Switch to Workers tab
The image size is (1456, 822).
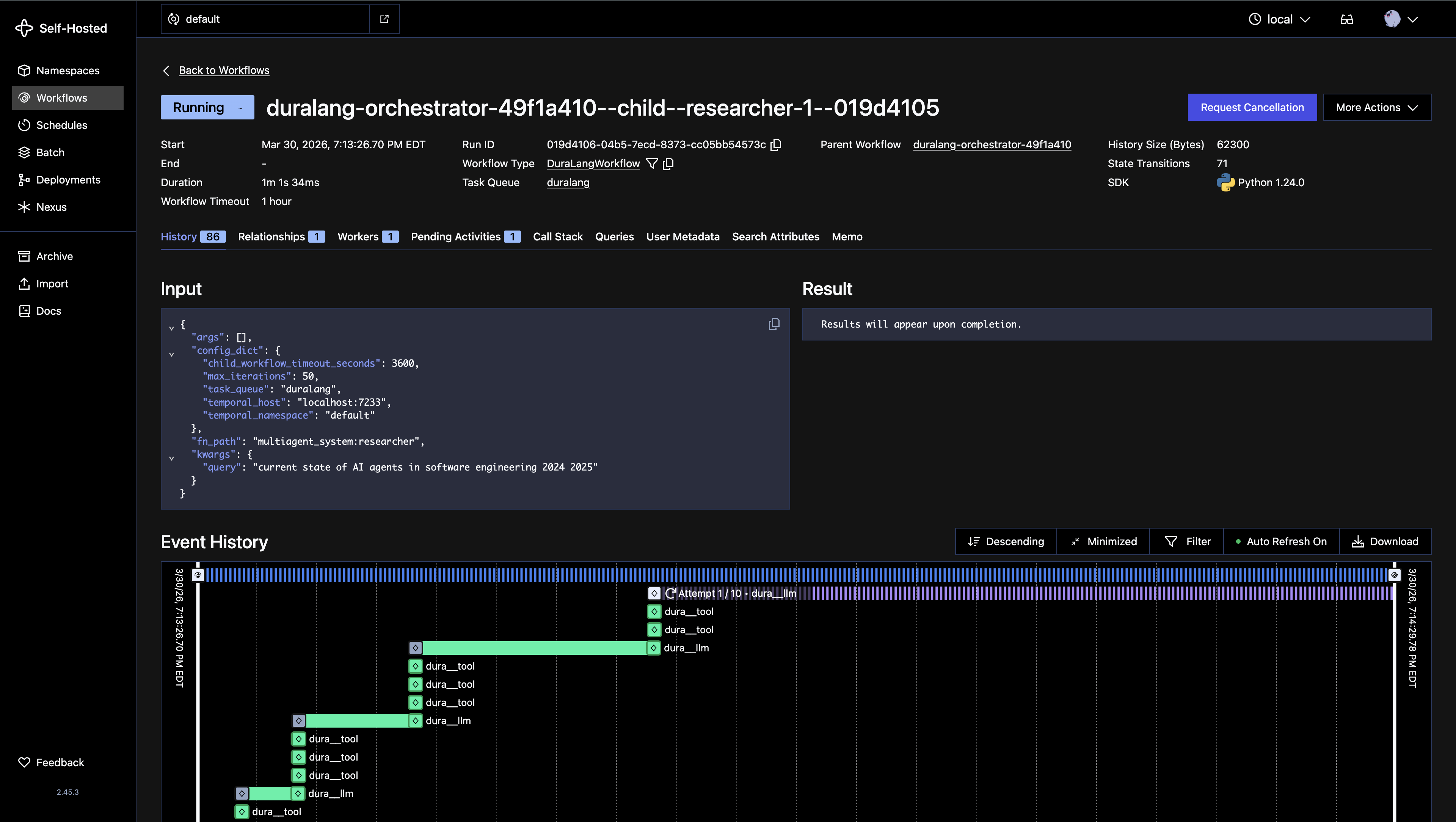click(x=368, y=237)
